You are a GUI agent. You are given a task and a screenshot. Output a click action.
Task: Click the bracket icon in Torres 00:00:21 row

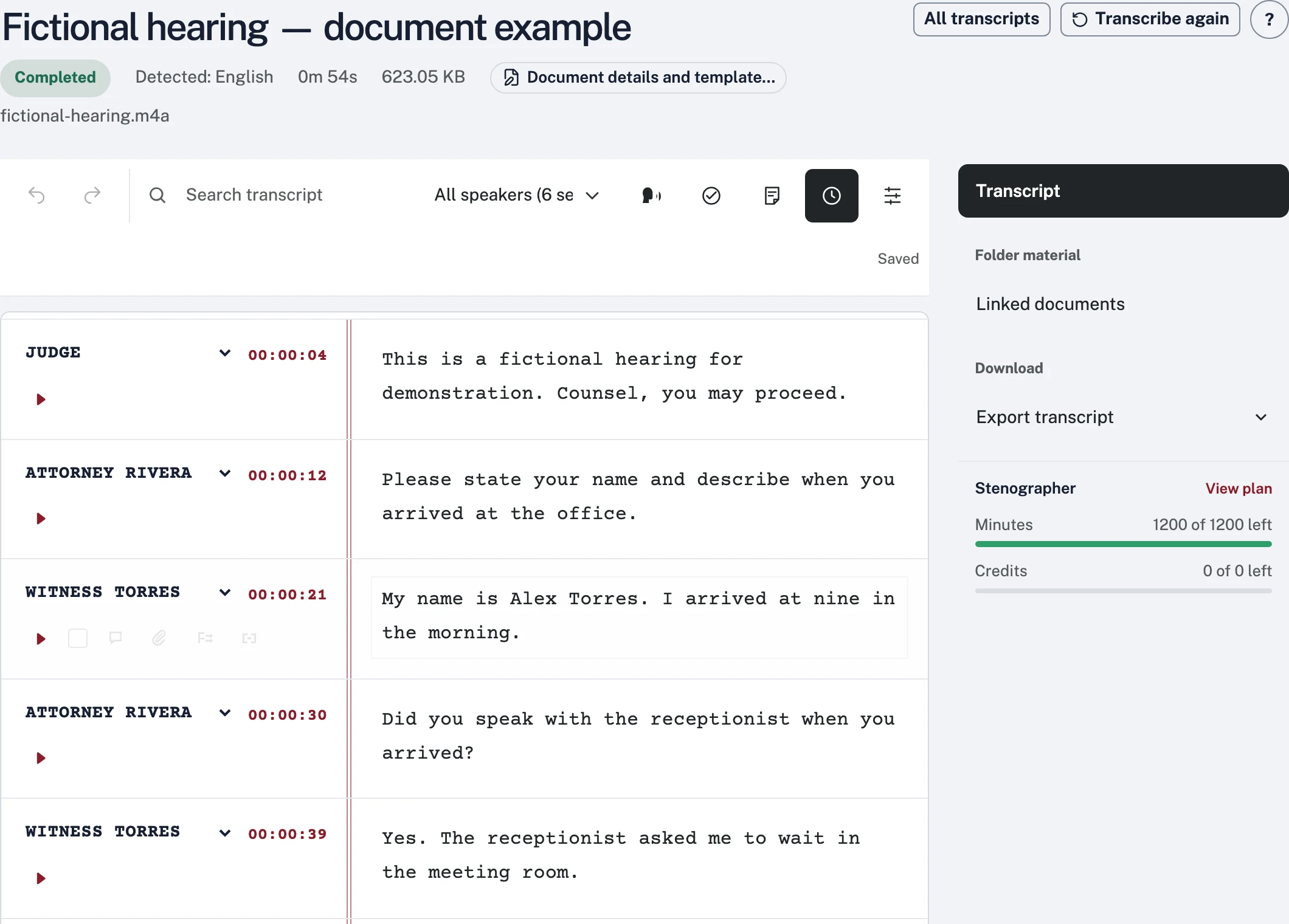(249, 638)
